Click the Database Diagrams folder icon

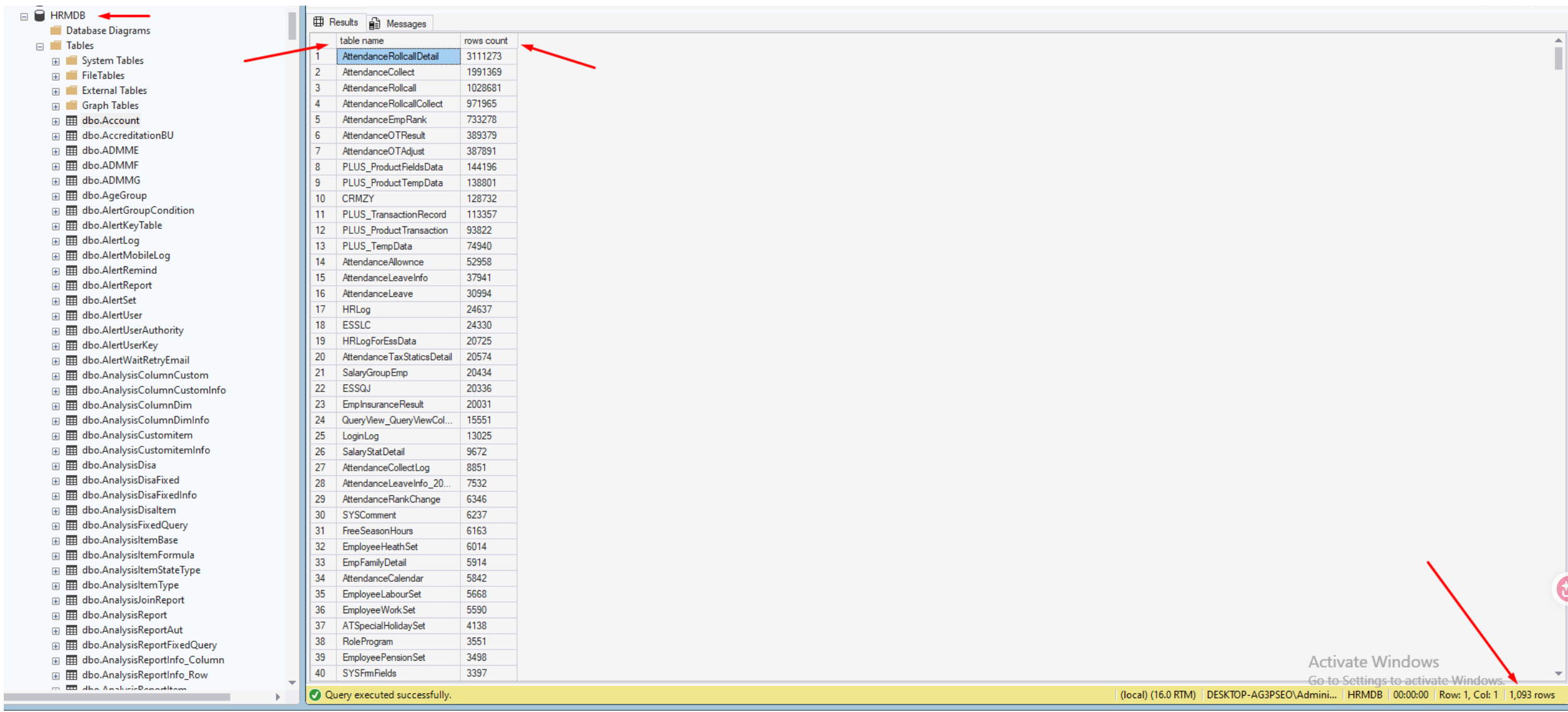coord(56,30)
